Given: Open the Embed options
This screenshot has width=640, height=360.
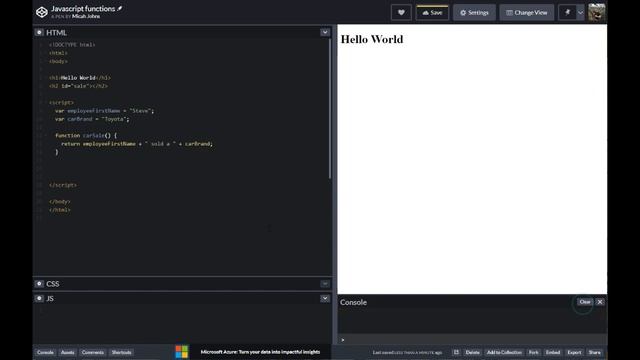Looking at the screenshot, I should 553,352.
